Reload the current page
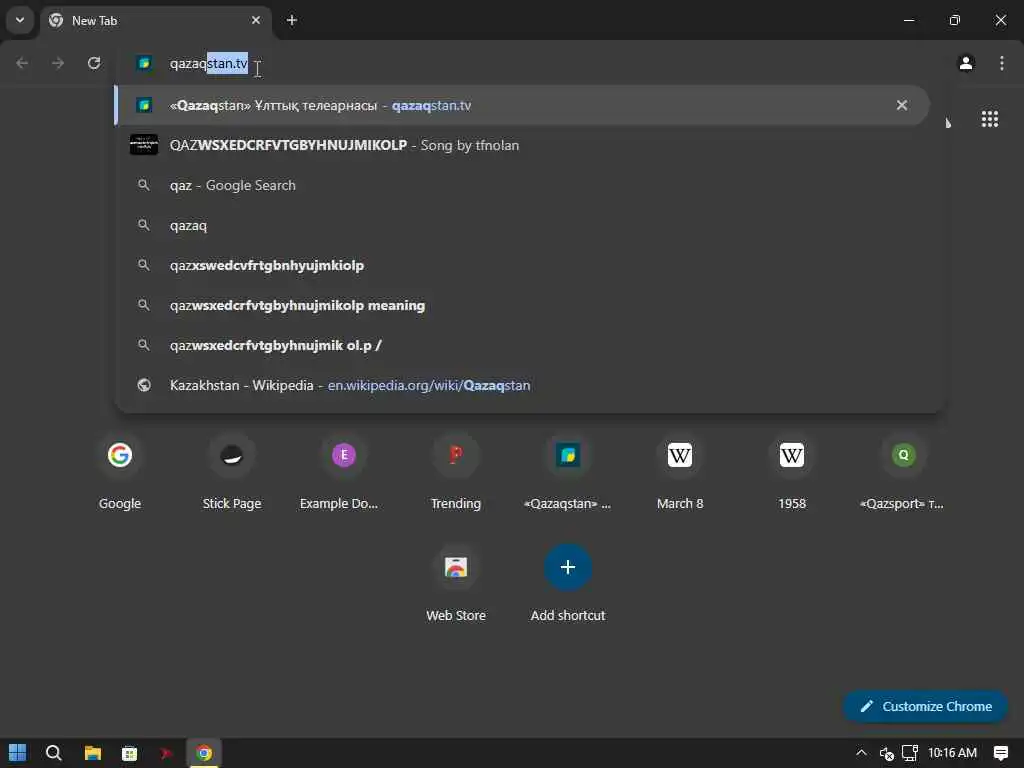Image resolution: width=1024 pixels, height=768 pixels. click(x=94, y=63)
